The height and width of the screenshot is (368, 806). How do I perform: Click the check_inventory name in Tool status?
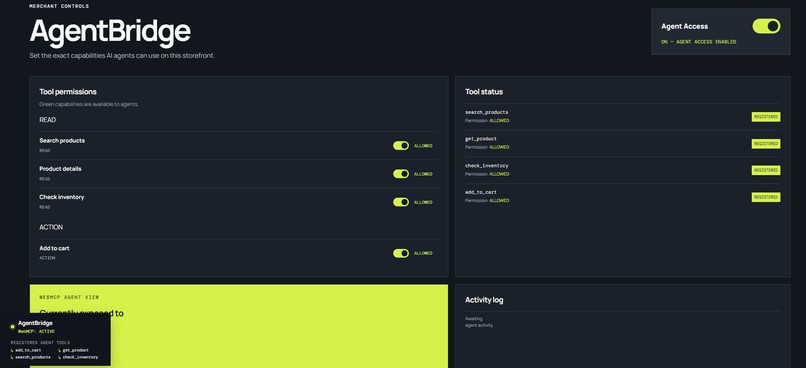point(486,165)
